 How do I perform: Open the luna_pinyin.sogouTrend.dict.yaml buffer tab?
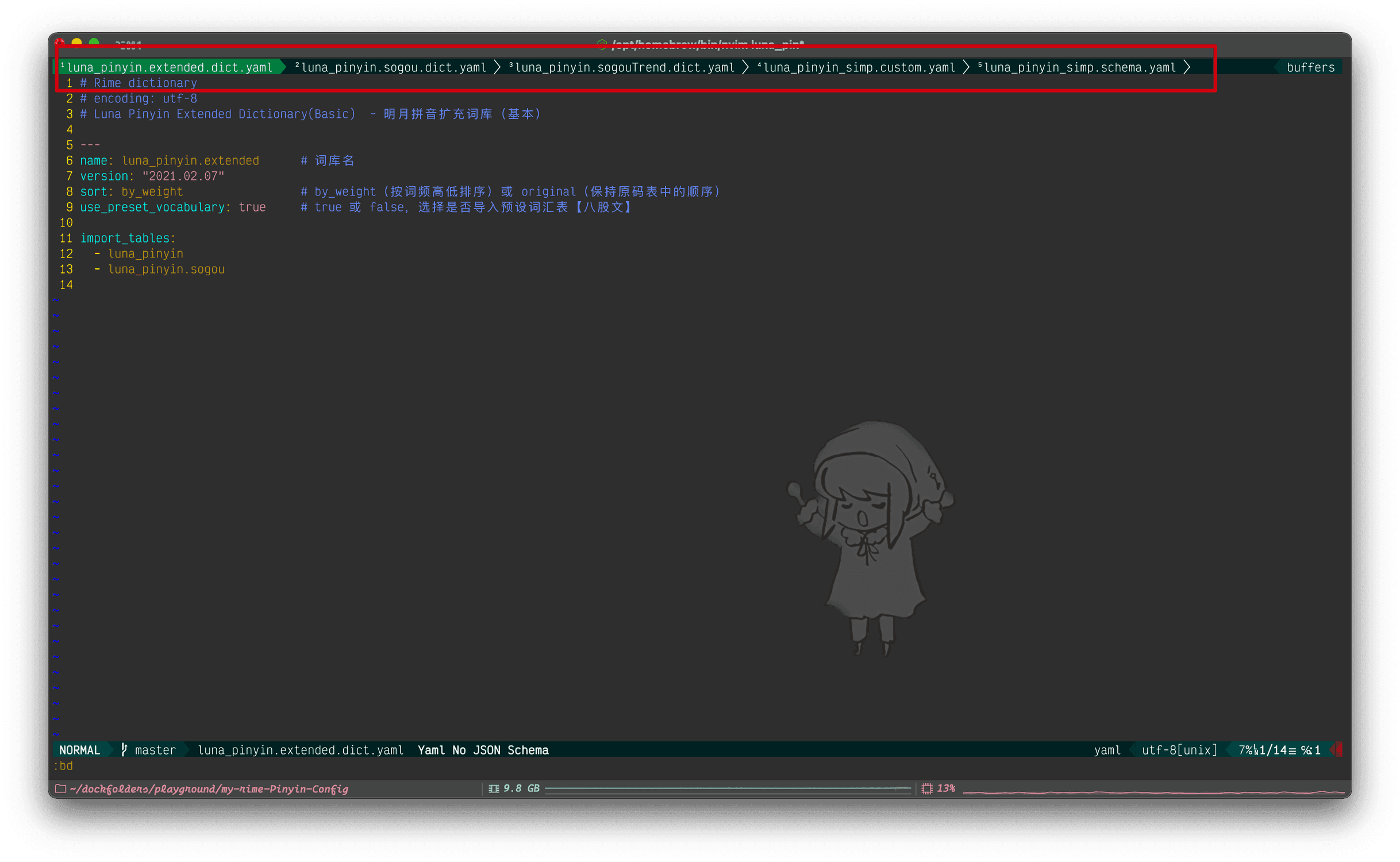(x=622, y=67)
